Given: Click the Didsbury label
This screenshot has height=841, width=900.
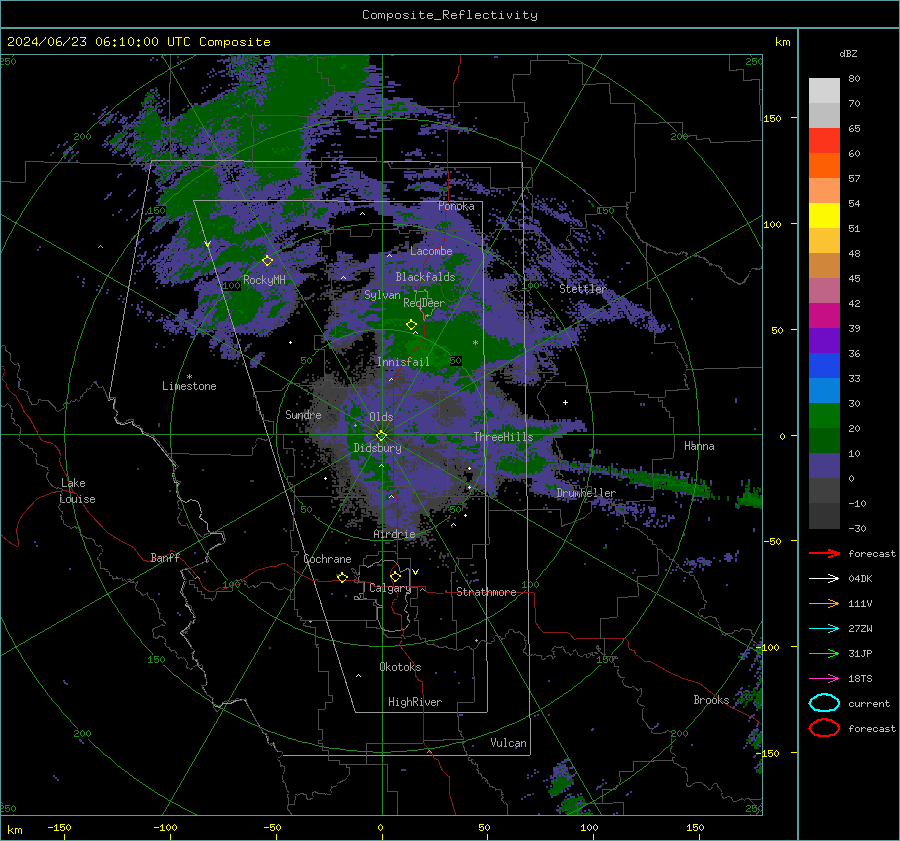Looking at the screenshot, I should coord(377,448).
